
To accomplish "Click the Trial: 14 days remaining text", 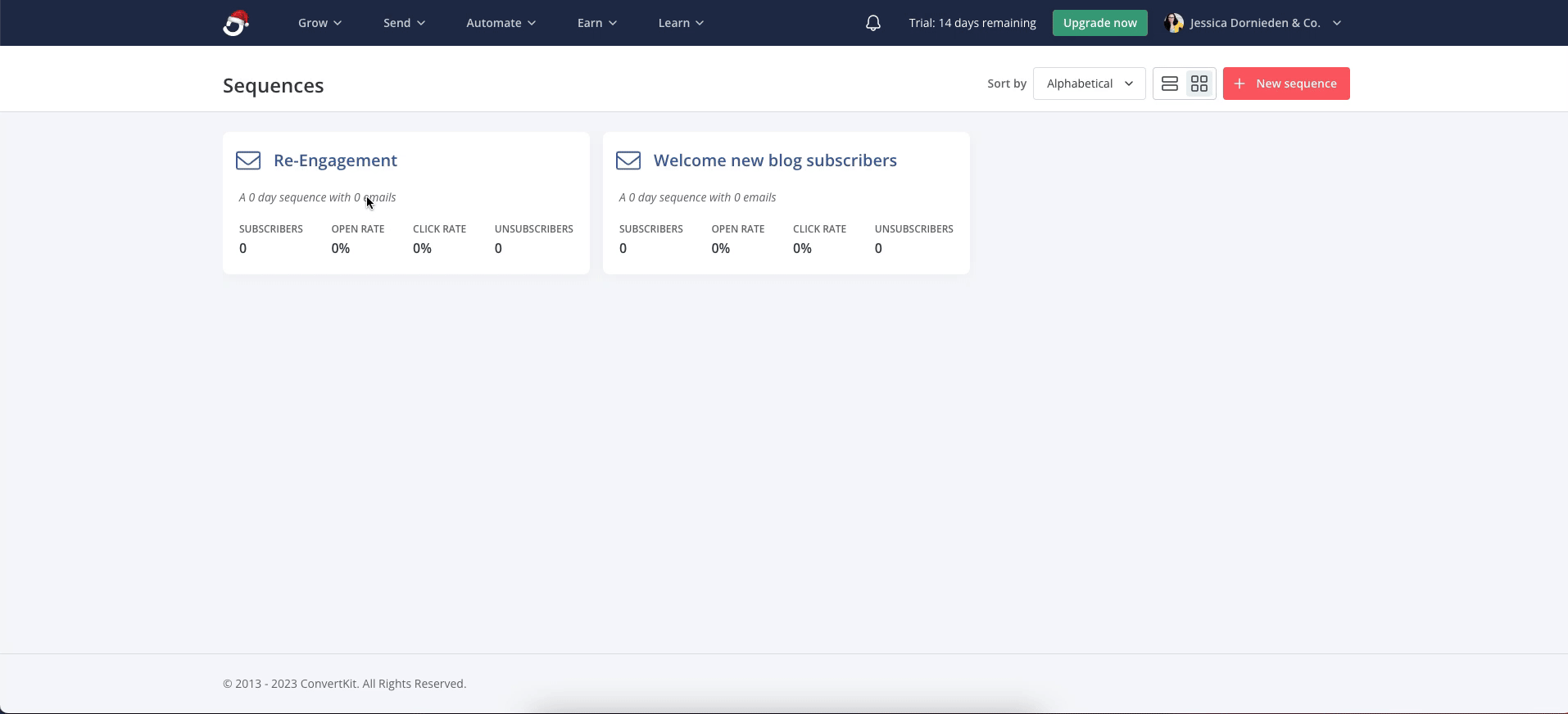I will pos(972,23).
